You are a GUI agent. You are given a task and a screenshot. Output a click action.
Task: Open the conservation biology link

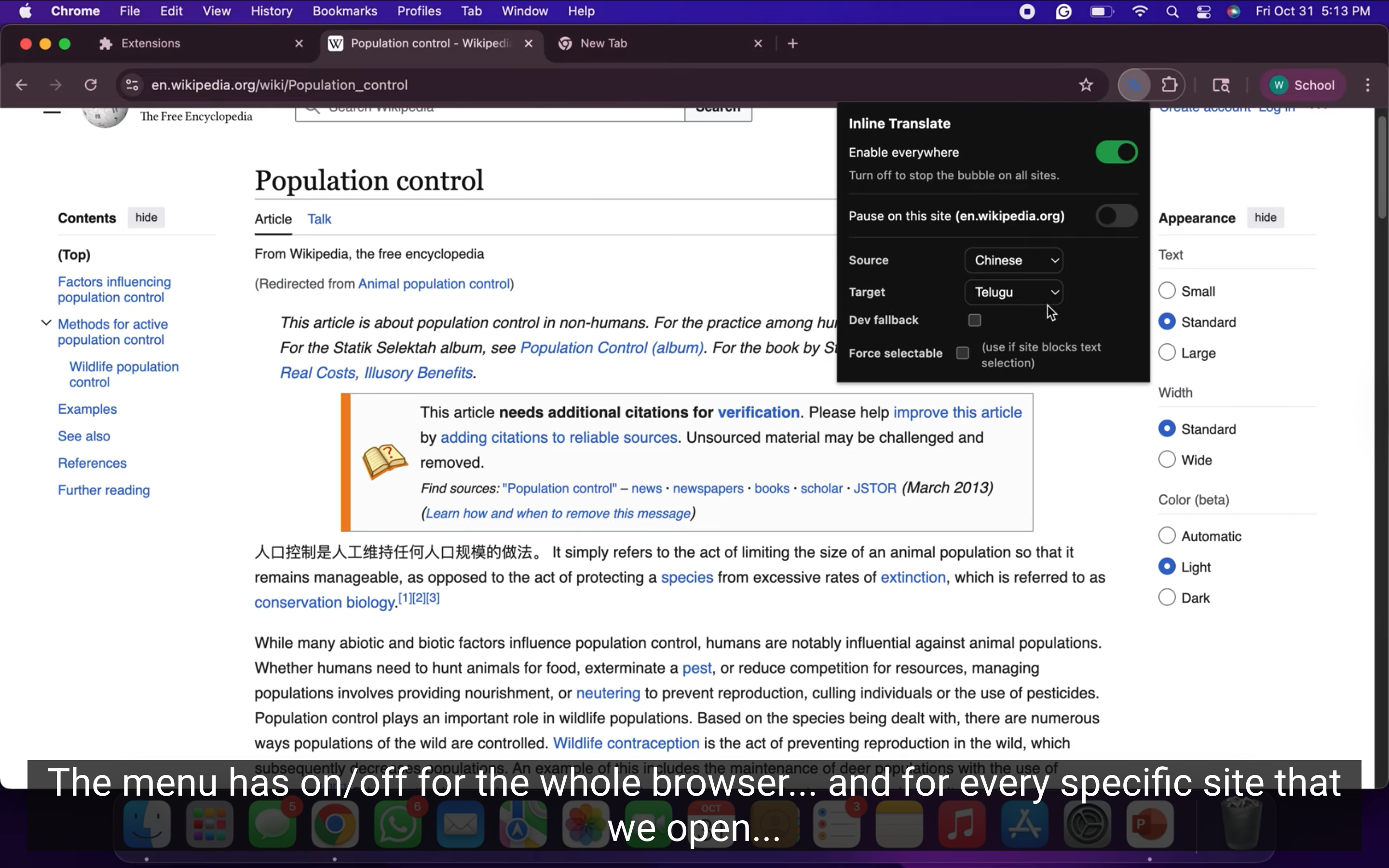pyautogui.click(x=325, y=602)
